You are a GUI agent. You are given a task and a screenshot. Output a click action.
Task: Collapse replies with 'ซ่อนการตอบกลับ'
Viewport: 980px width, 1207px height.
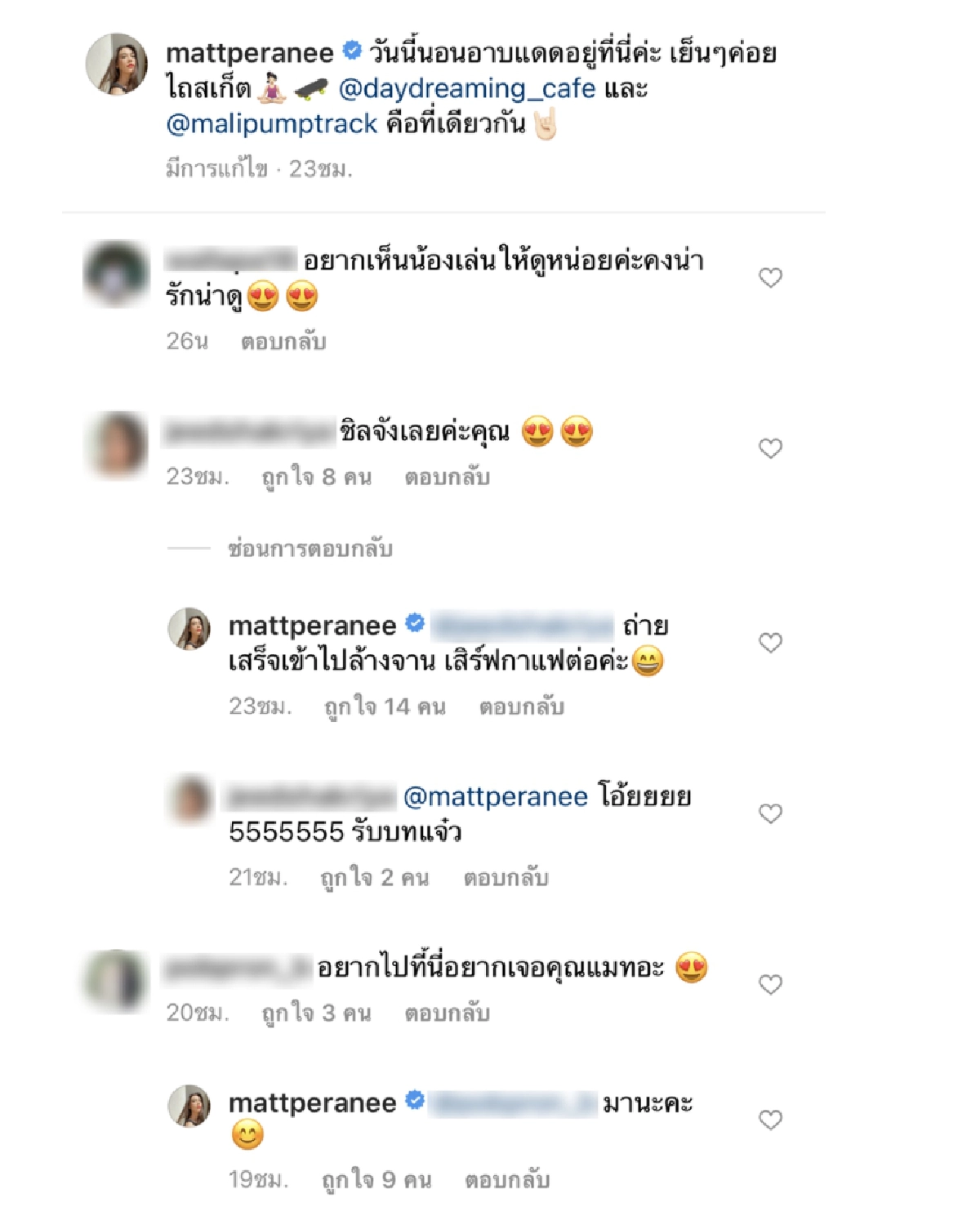[x=310, y=548]
